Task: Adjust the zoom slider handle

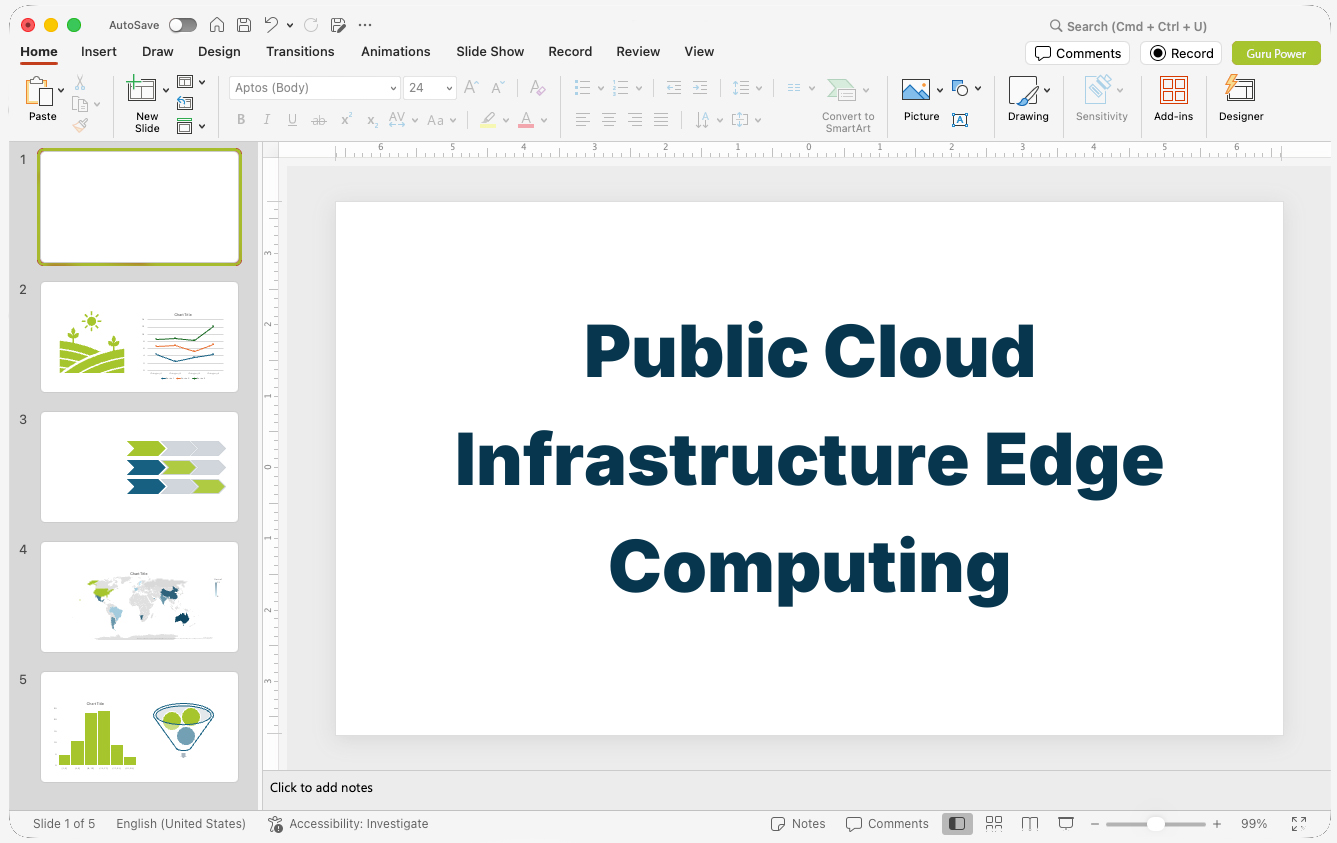Action: coord(1156,824)
